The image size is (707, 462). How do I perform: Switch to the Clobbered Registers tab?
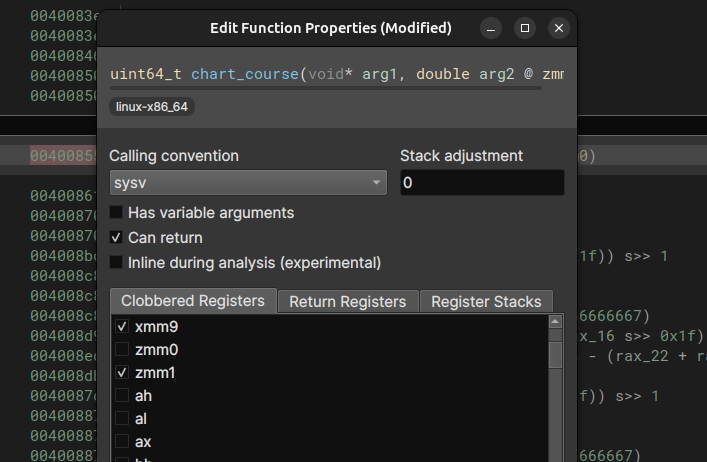click(x=193, y=301)
